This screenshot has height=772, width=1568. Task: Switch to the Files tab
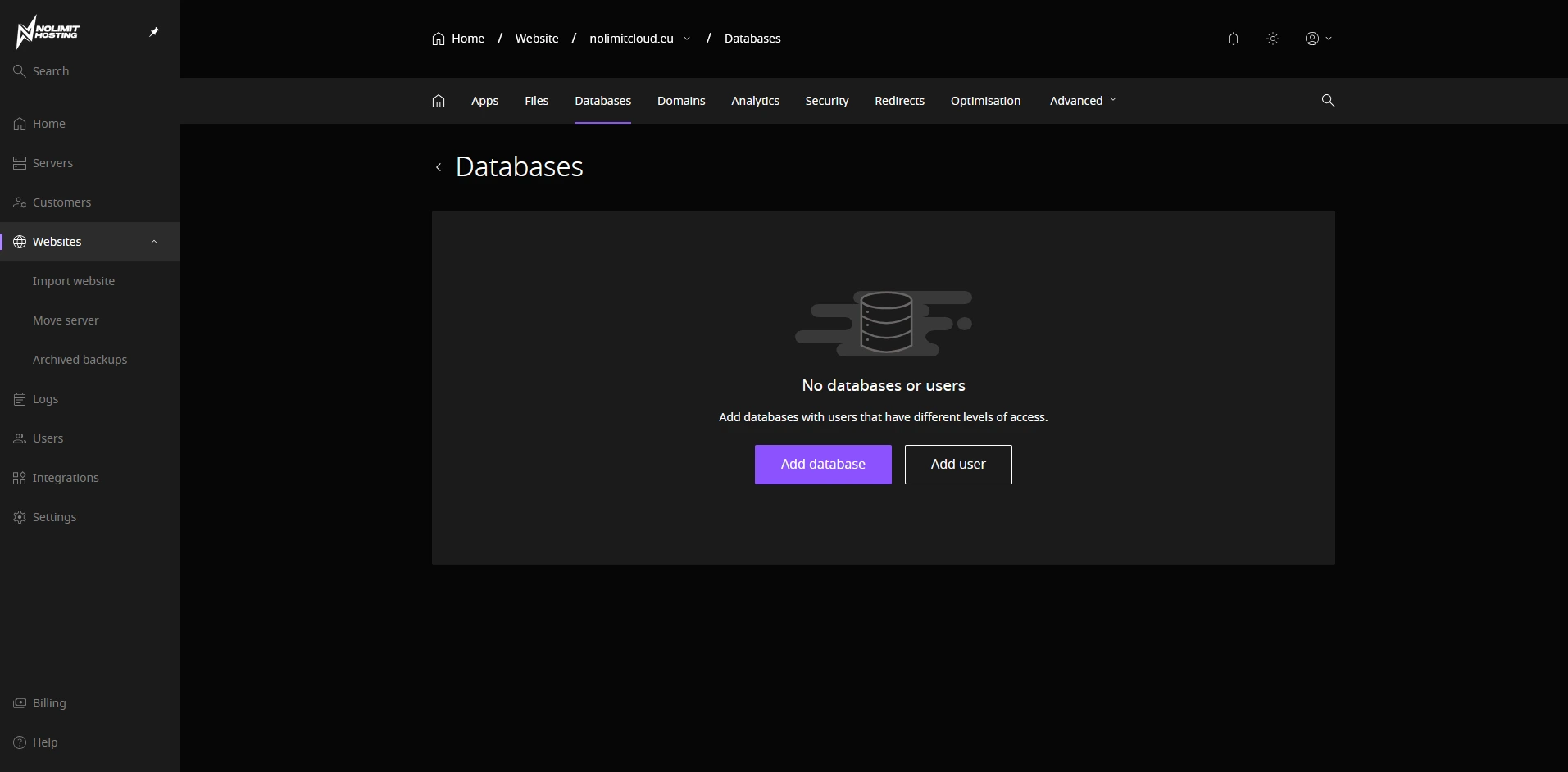click(537, 101)
